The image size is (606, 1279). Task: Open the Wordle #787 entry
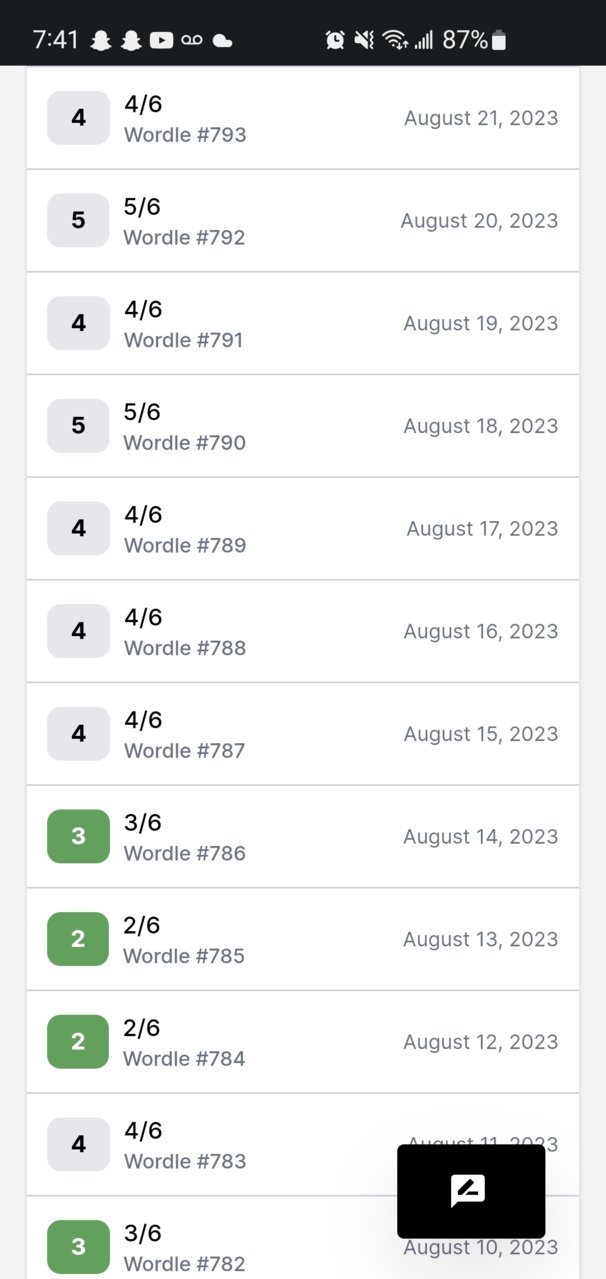(303, 734)
